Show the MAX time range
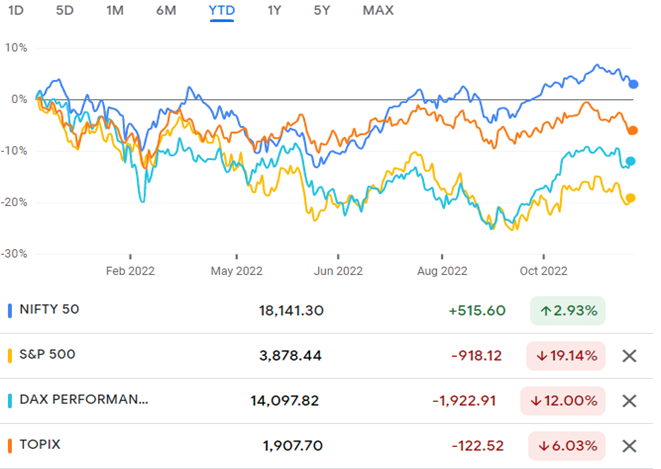661x469 pixels. click(378, 10)
